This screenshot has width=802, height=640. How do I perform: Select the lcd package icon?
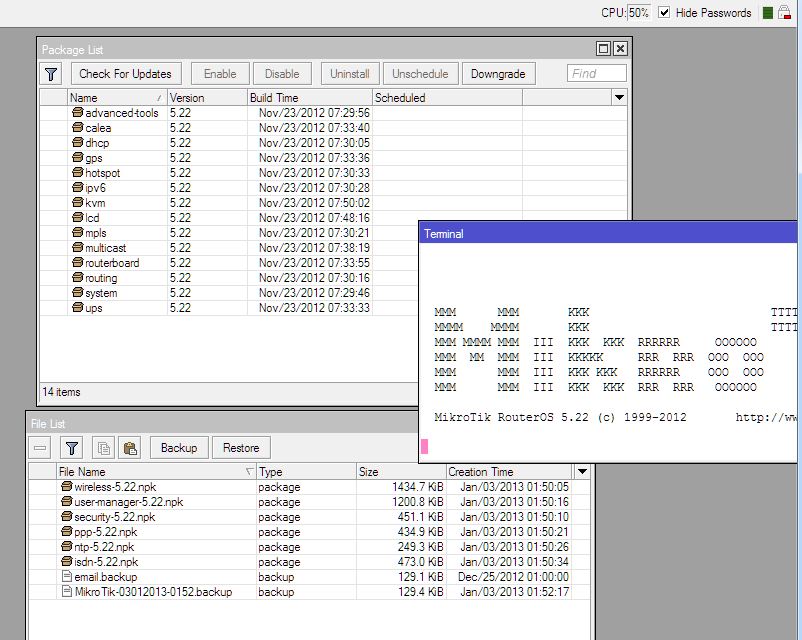coord(77,217)
